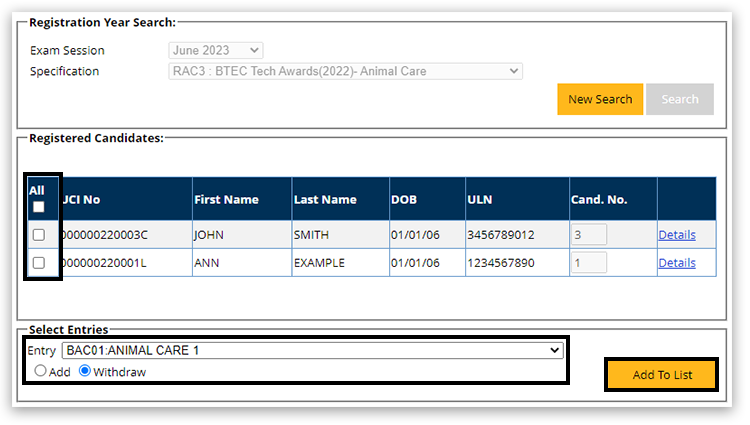Open Details link for Ann Example
The height and width of the screenshot is (425, 750).
coord(676,263)
